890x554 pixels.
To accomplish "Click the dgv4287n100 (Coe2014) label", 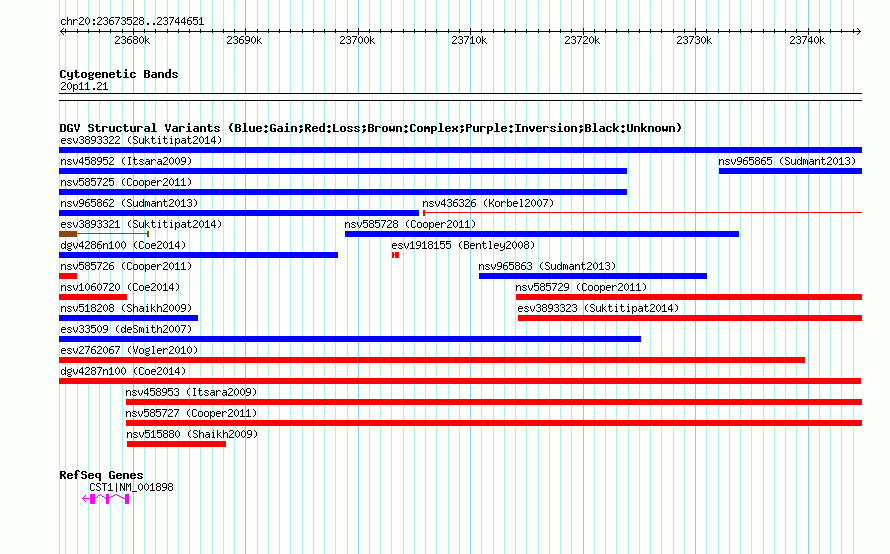I will pyautogui.click(x=123, y=371).
